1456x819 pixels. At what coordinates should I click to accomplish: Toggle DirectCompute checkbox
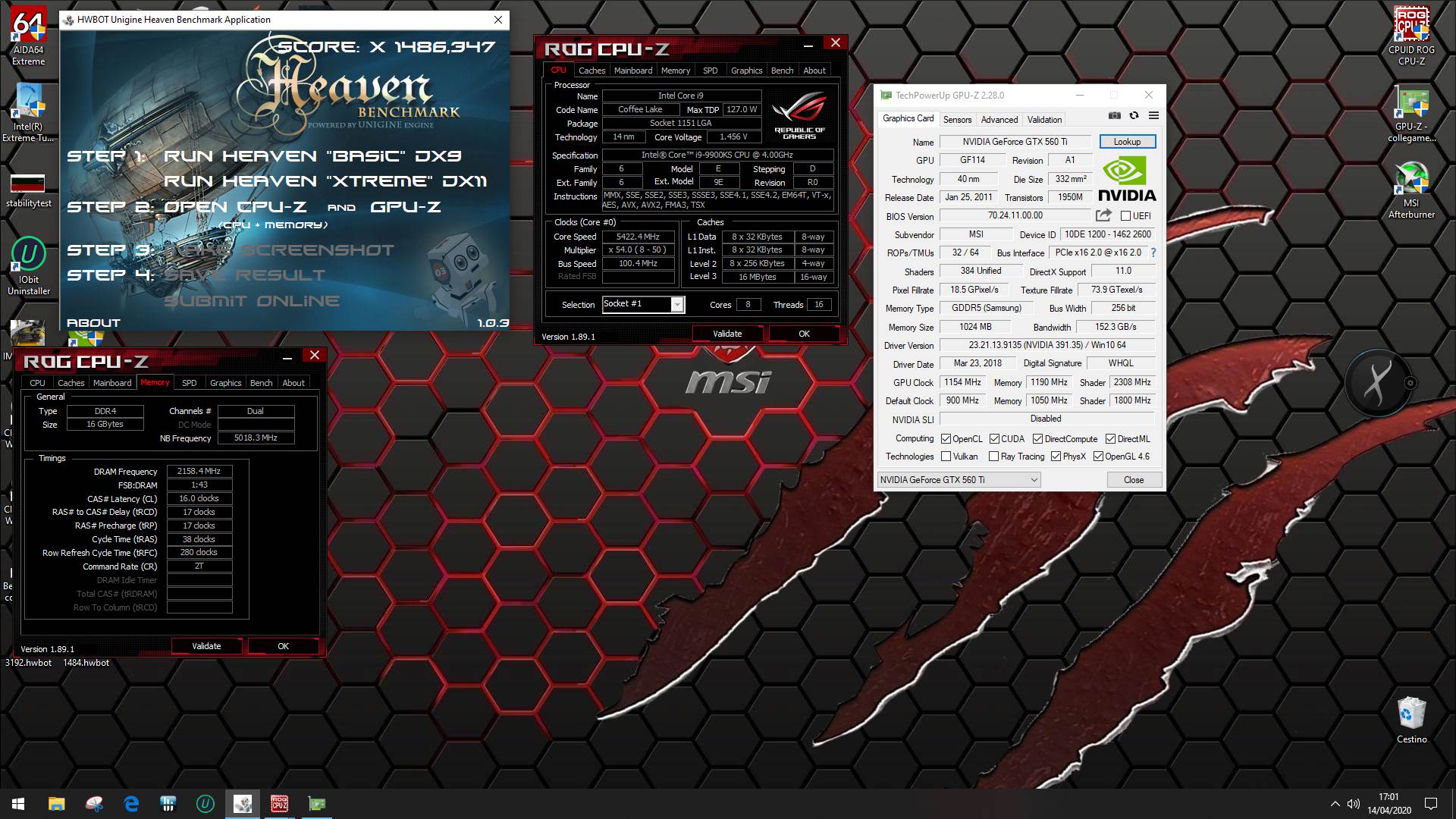tap(1037, 439)
